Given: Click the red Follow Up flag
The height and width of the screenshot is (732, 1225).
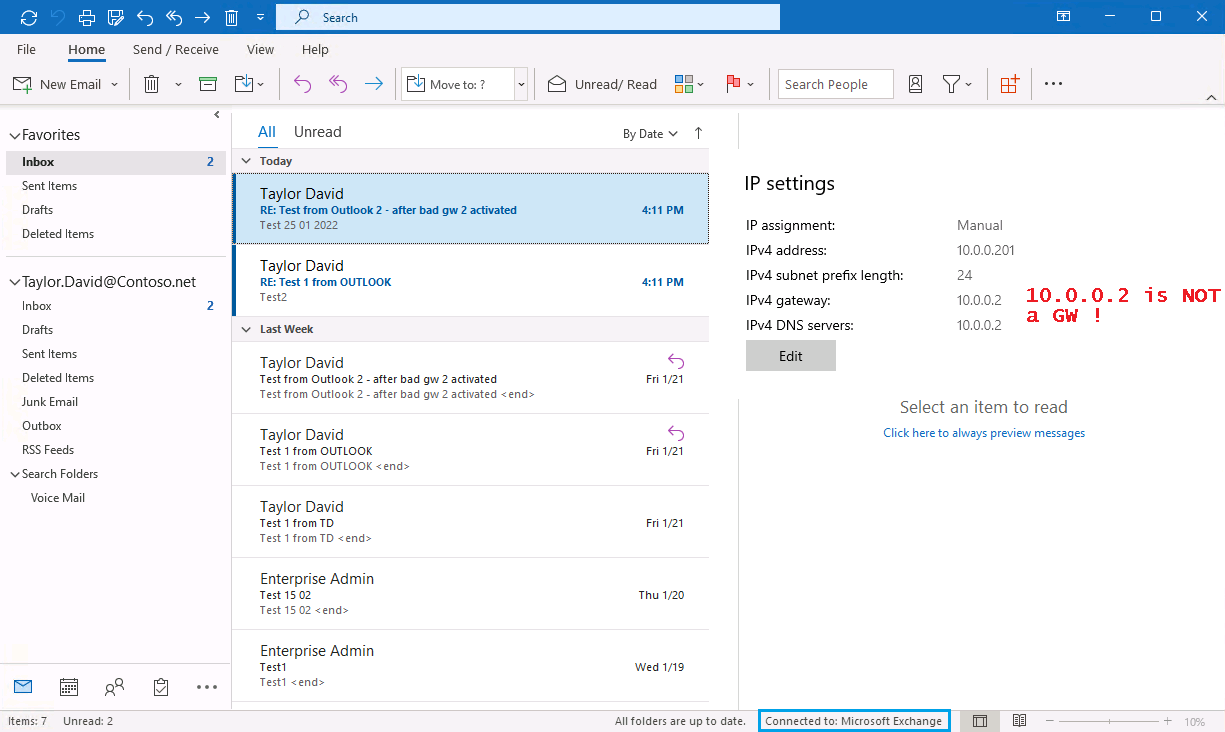Looking at the screenshot, I should (x=732, y=84).
